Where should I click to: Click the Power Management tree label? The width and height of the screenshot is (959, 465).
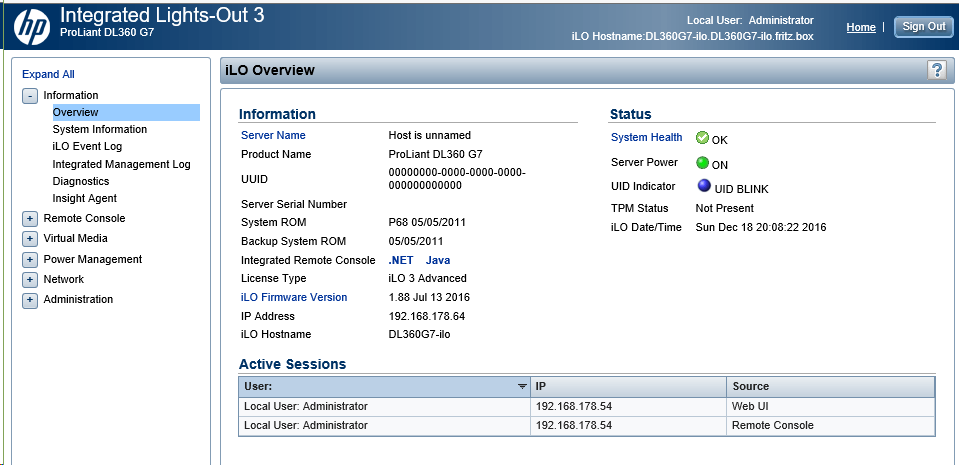[93, 259]
